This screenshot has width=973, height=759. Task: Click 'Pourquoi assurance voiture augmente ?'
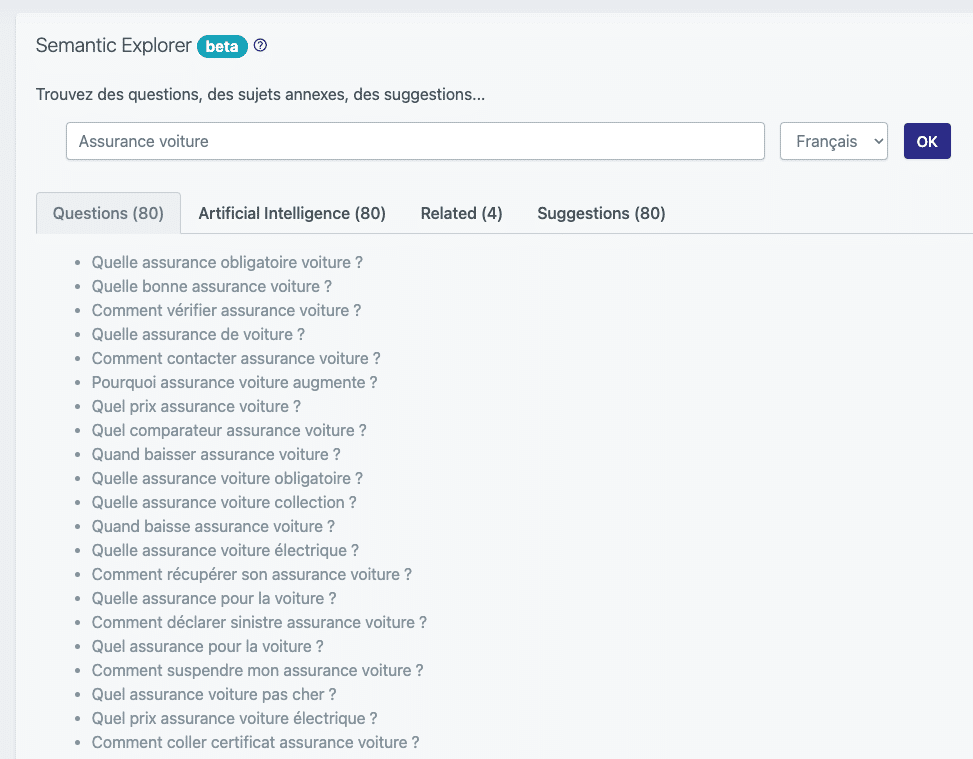point(234,382)
